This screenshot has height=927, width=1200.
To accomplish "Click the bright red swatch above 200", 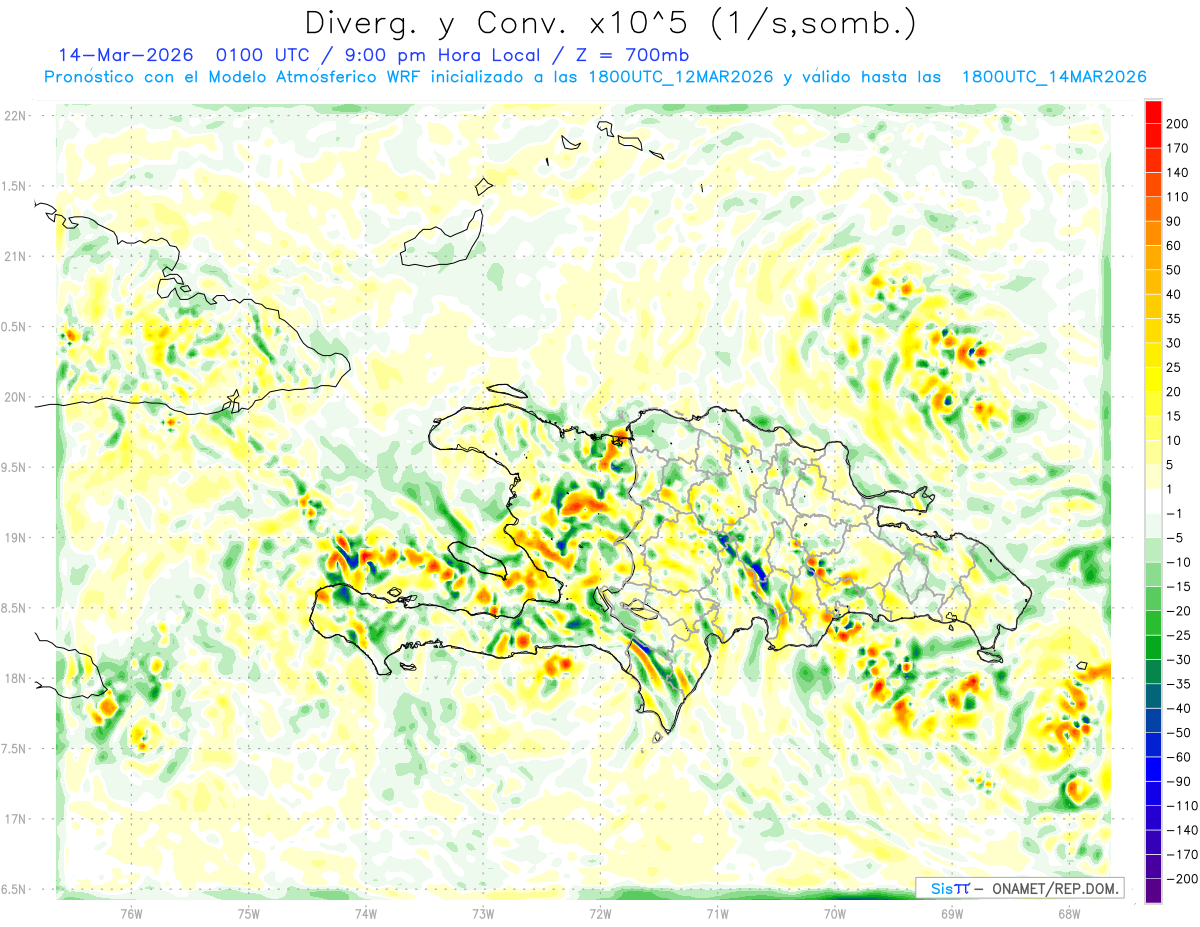I will (x=1154, y=111).
